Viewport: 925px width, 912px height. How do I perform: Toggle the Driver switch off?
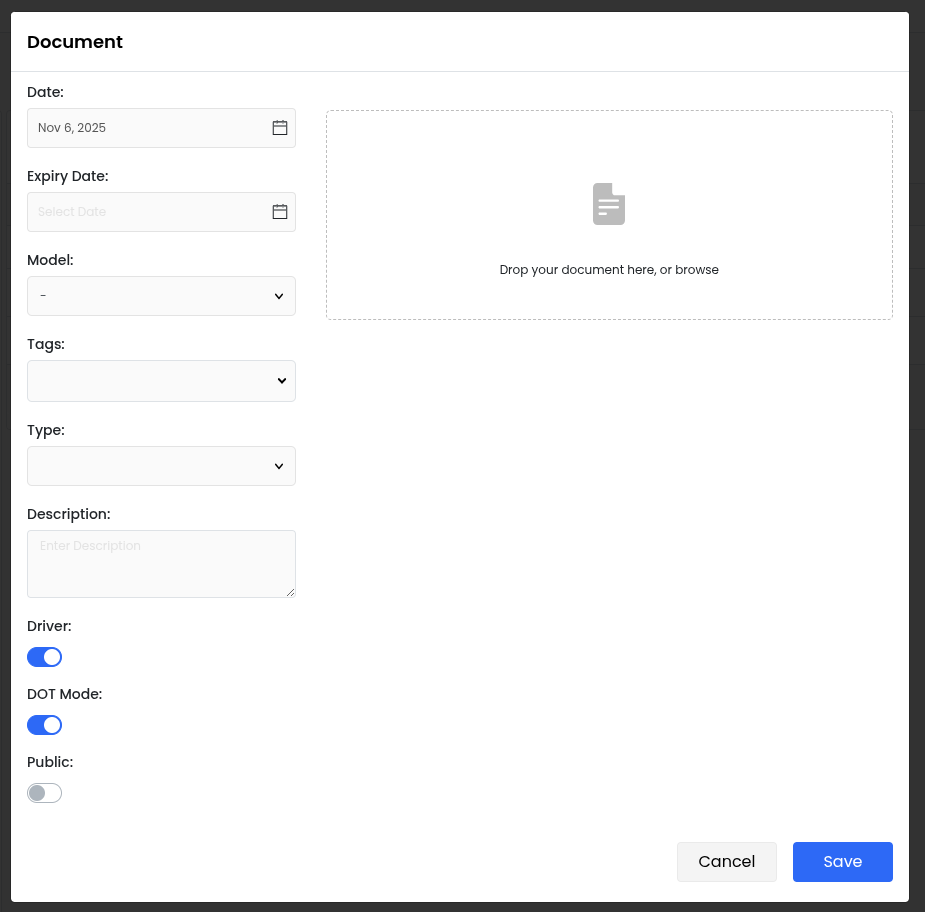tap(45, 657)
